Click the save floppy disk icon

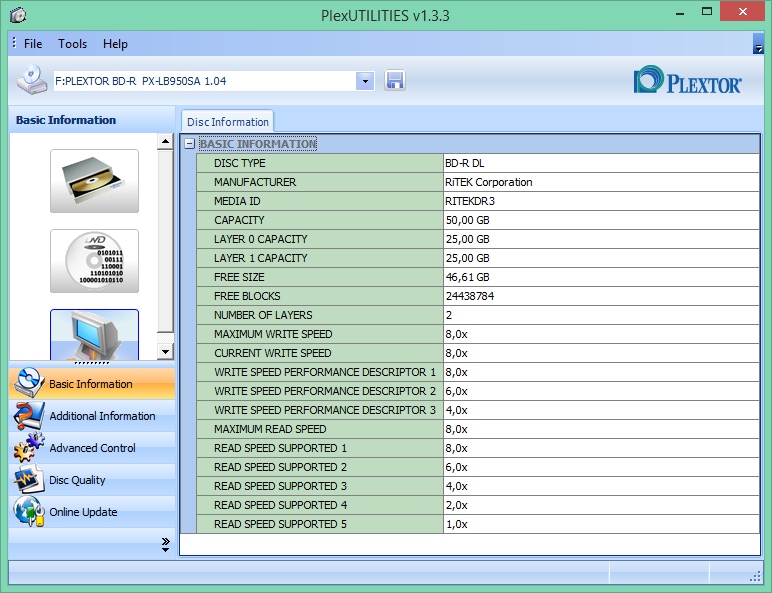tap(395, 80)
